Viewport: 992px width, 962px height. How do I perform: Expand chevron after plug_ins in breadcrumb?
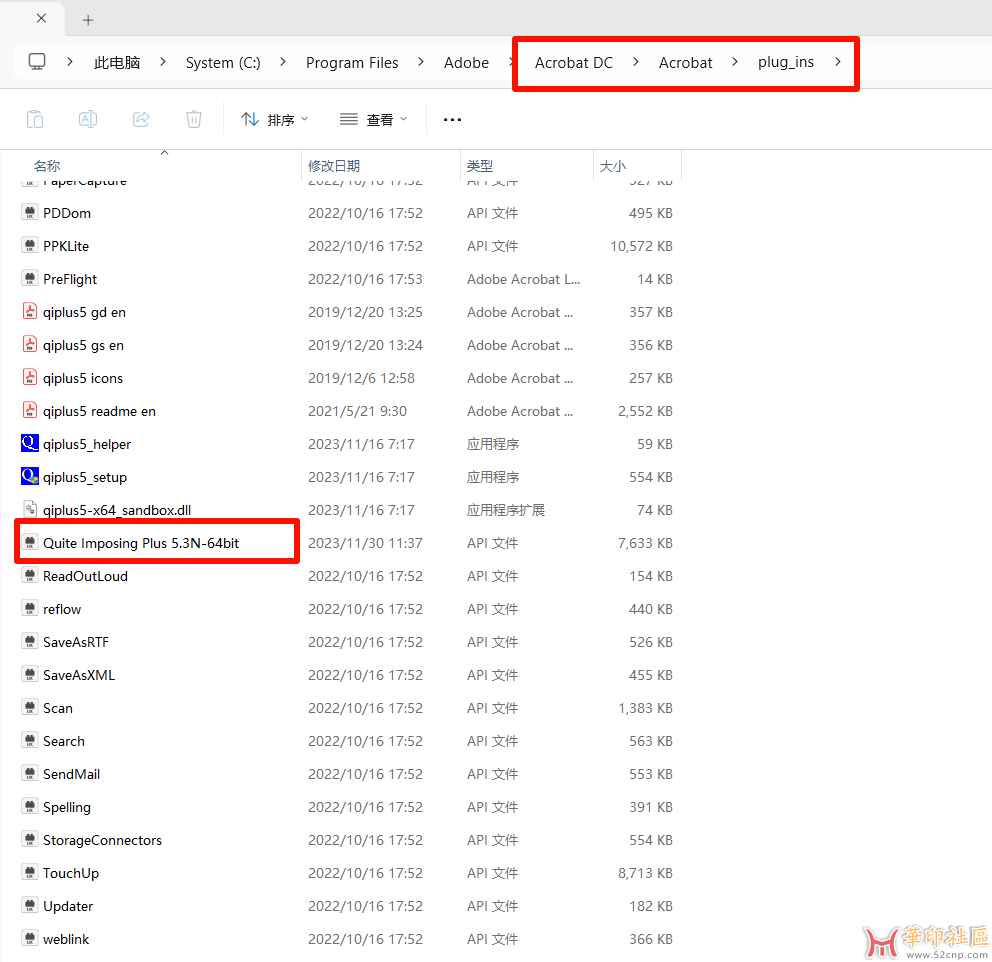pos(838,62)
